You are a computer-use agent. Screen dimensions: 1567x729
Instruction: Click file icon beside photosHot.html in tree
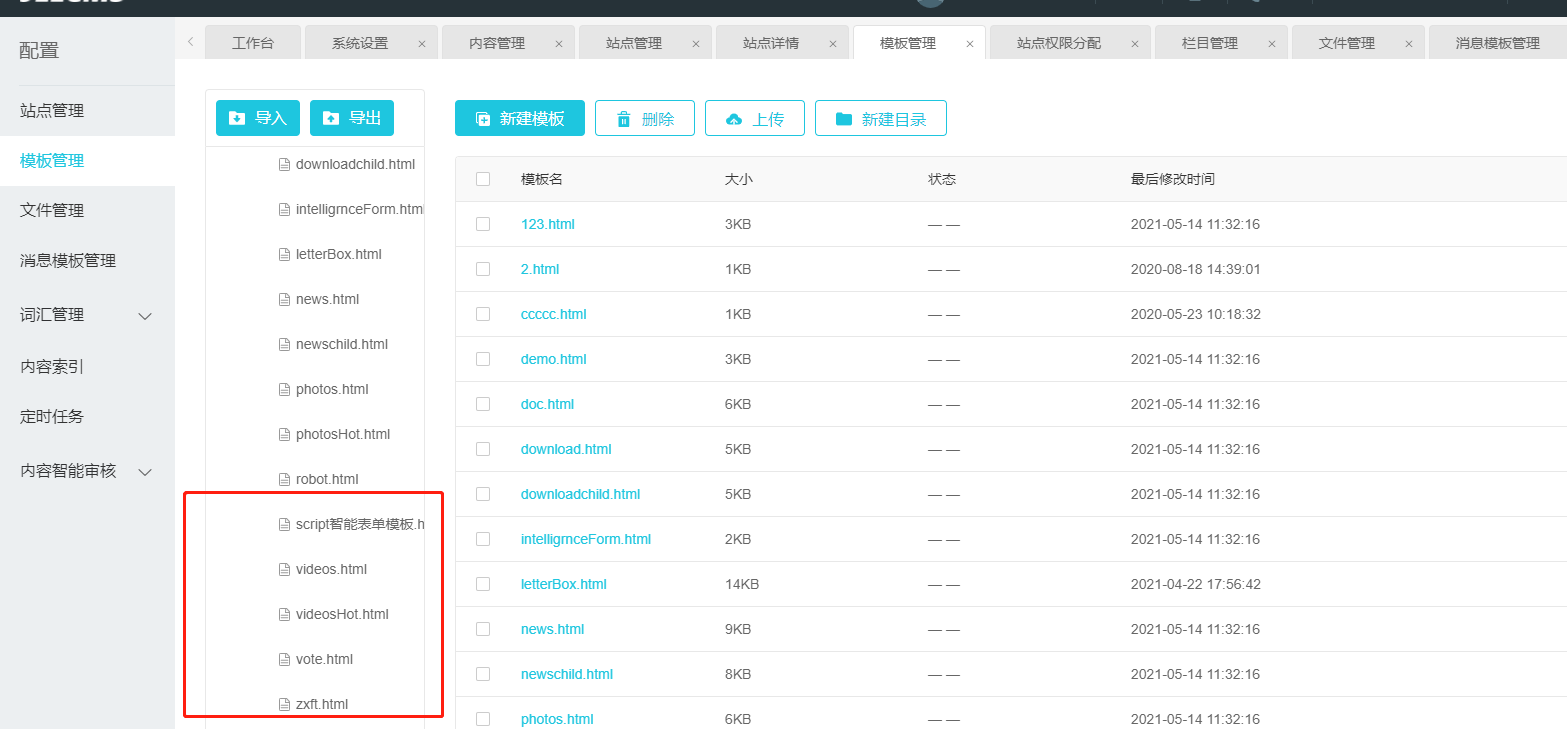tap(284, 434)
